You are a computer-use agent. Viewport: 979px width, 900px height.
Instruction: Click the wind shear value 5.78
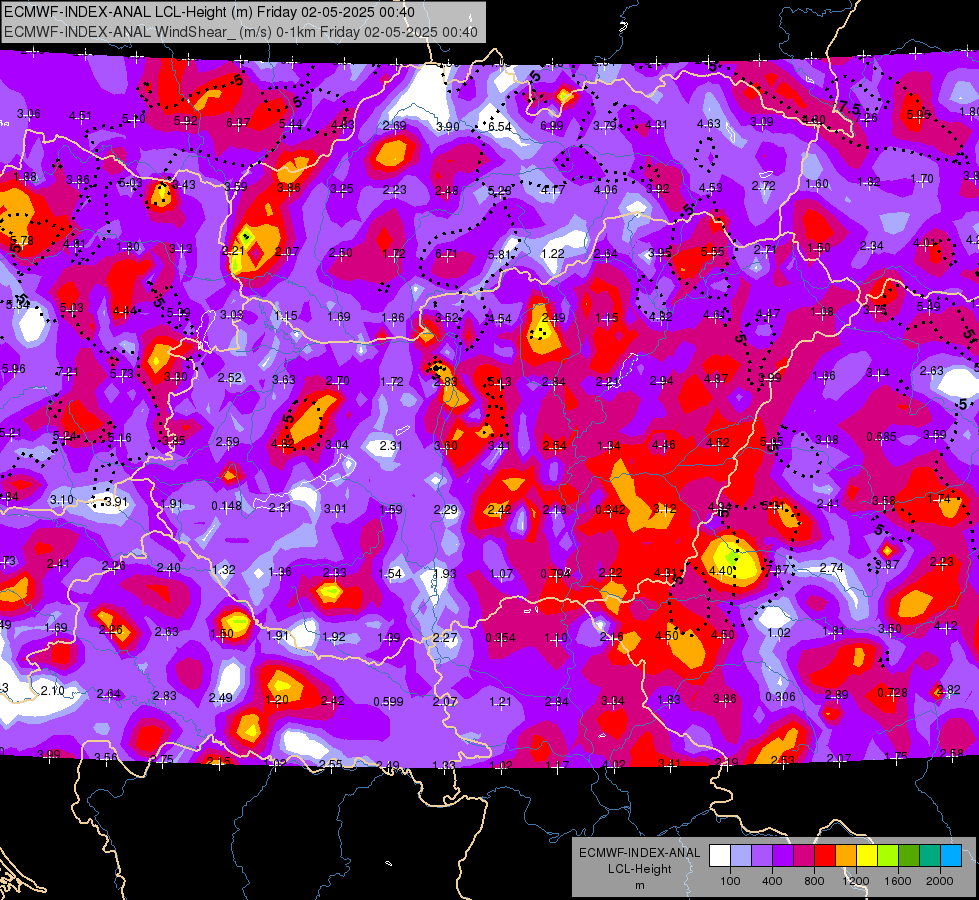tap(22, 240)
